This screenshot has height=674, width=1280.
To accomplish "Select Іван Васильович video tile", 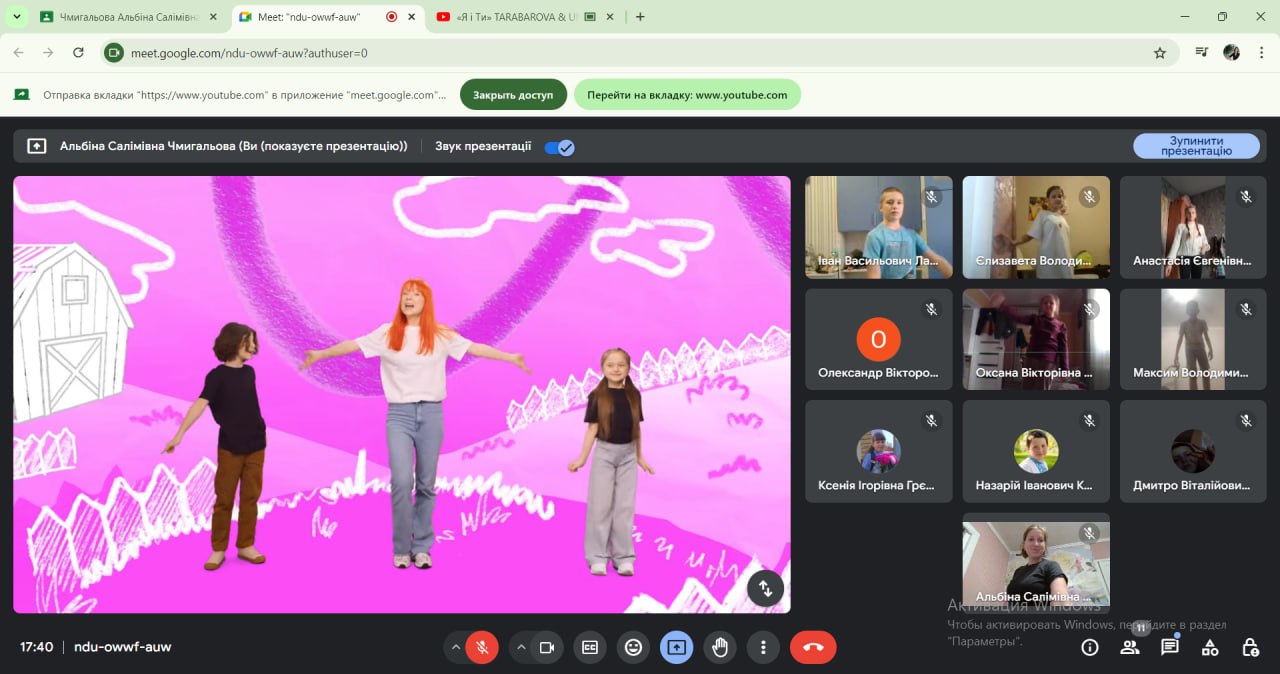I will [x=879, y=227].
